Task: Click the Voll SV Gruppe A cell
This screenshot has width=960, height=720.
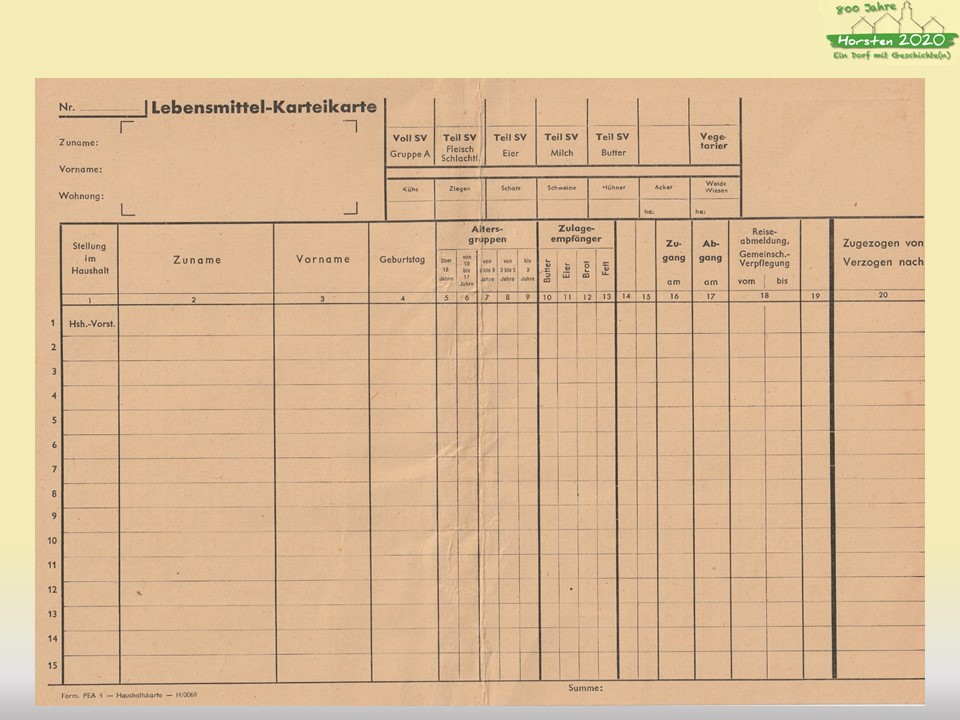Action: 410,145
